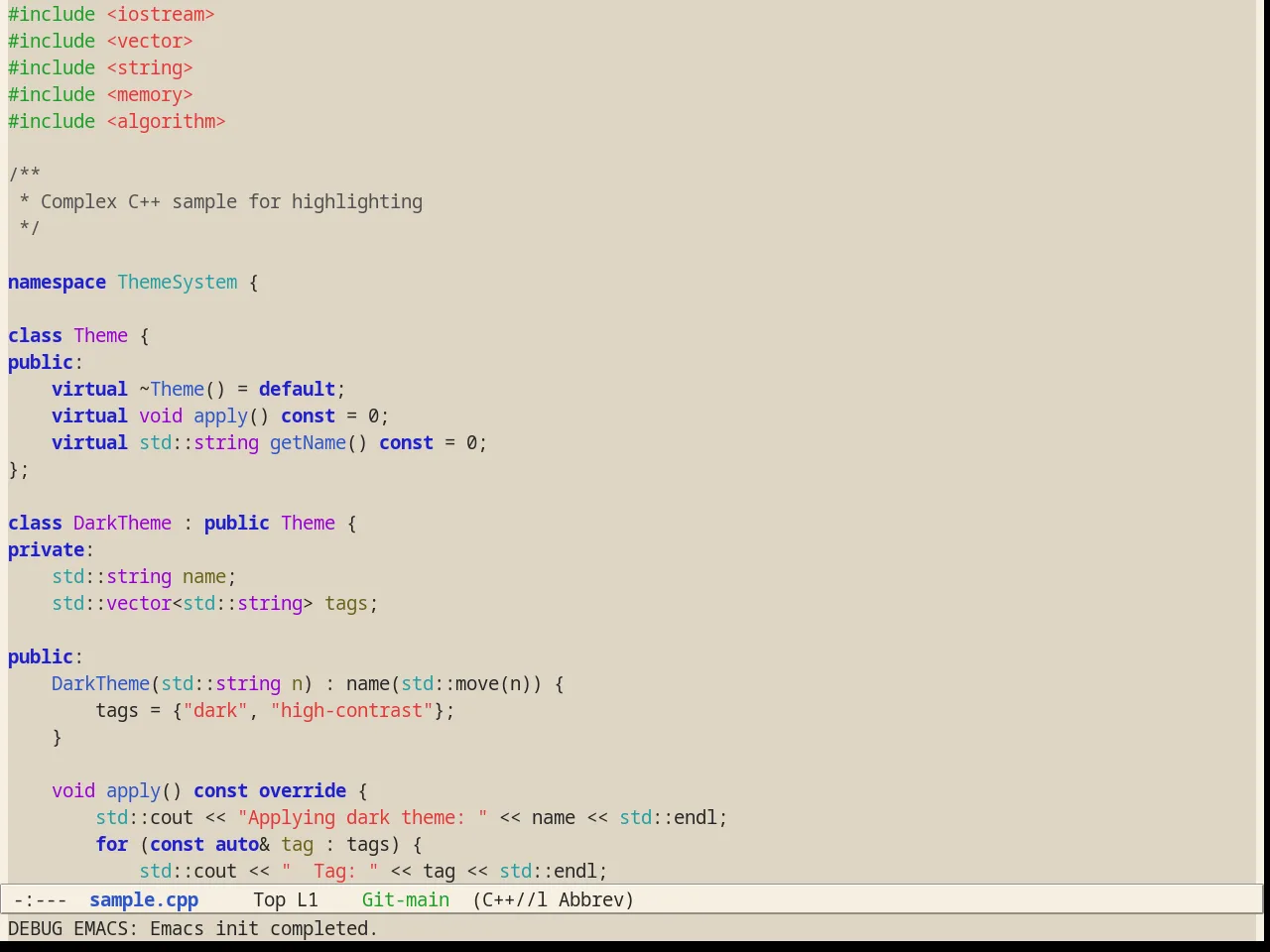This screenshot has width=1270, height=952.
Task: Click the echo area message 'Emacs init completed.'
Action: click(x=264, y=928)
